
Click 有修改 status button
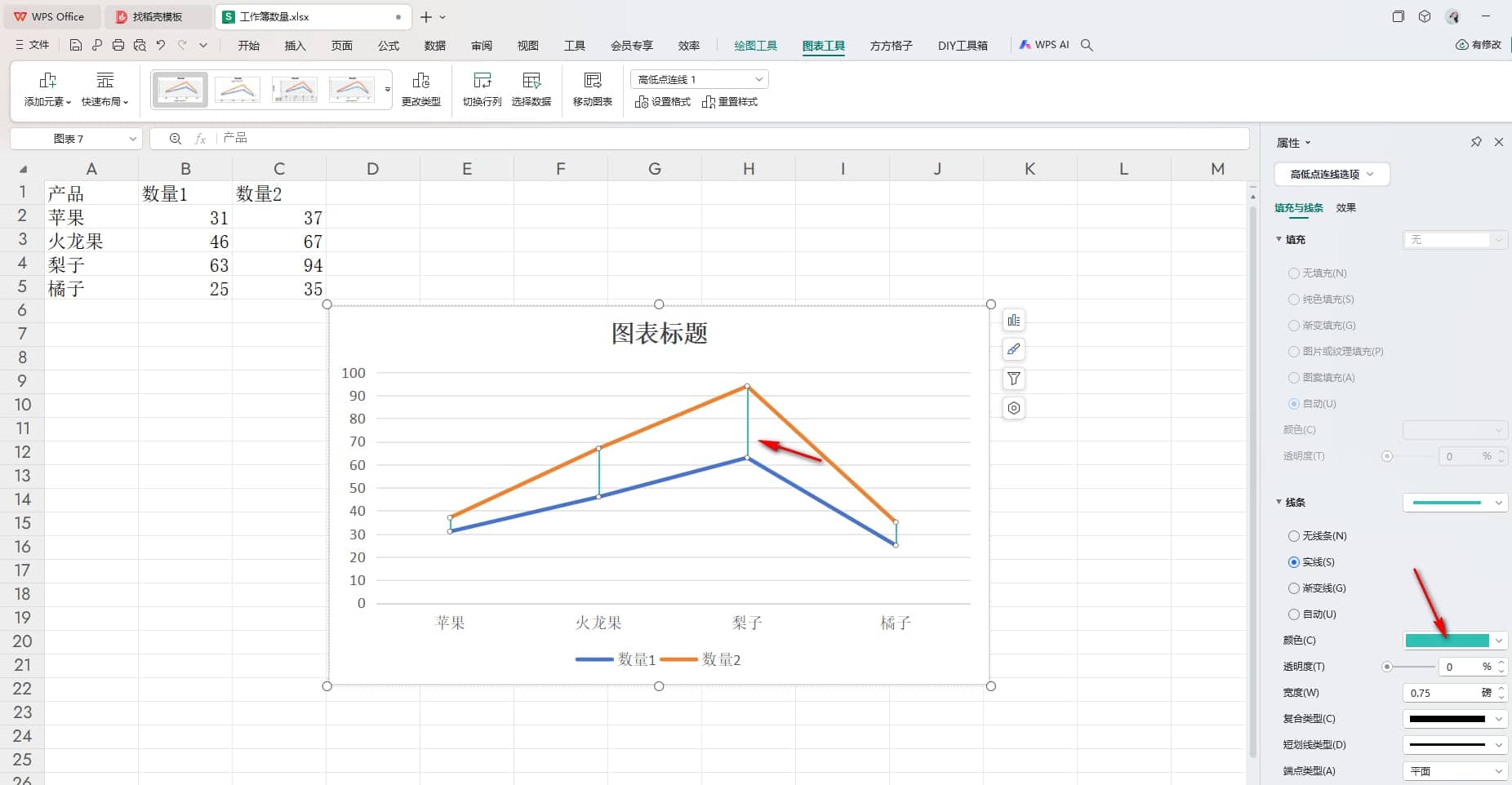pyautogui.click(x=1479, y=45)
